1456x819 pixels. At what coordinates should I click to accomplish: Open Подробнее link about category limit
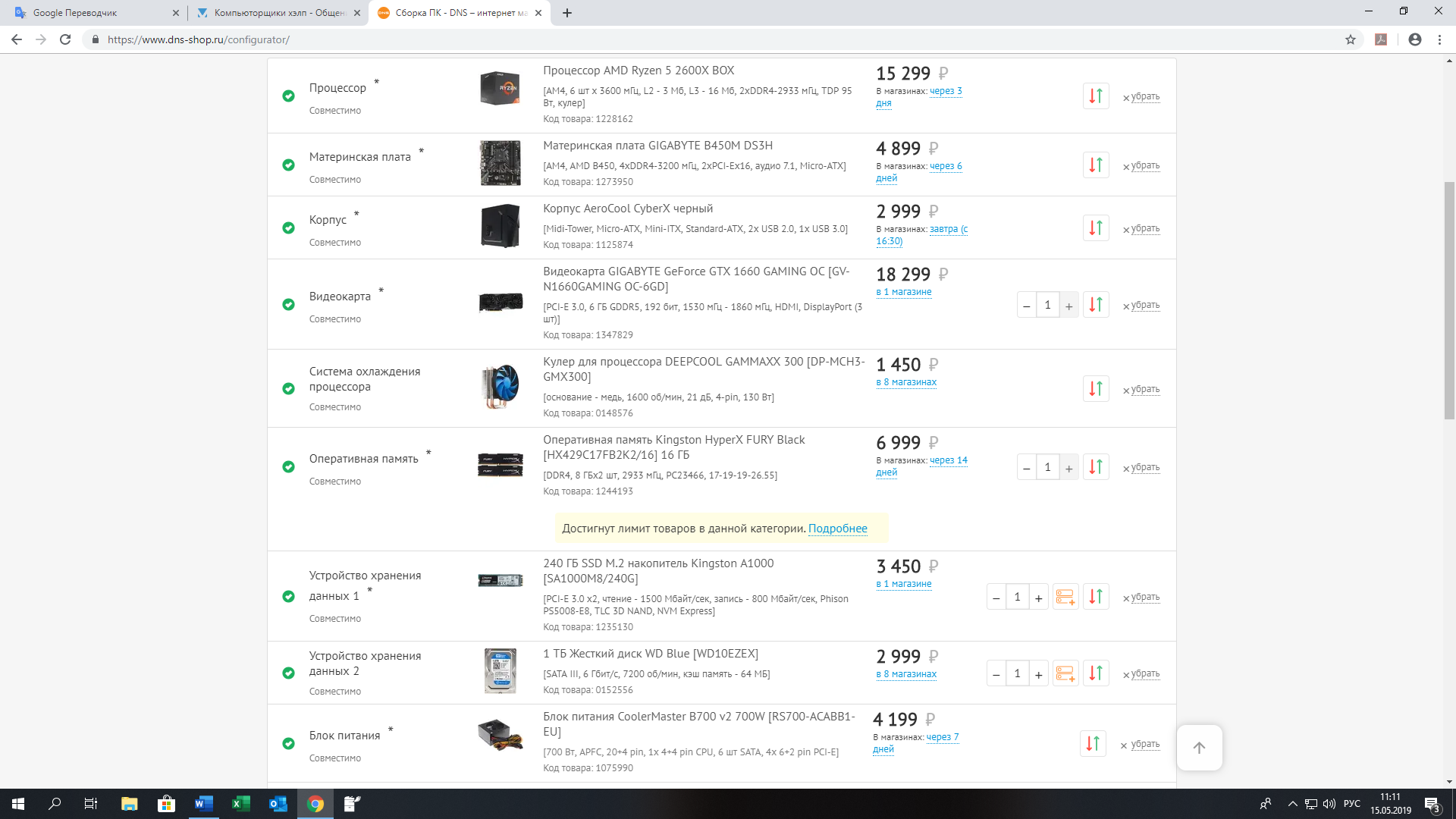[837, 529]
